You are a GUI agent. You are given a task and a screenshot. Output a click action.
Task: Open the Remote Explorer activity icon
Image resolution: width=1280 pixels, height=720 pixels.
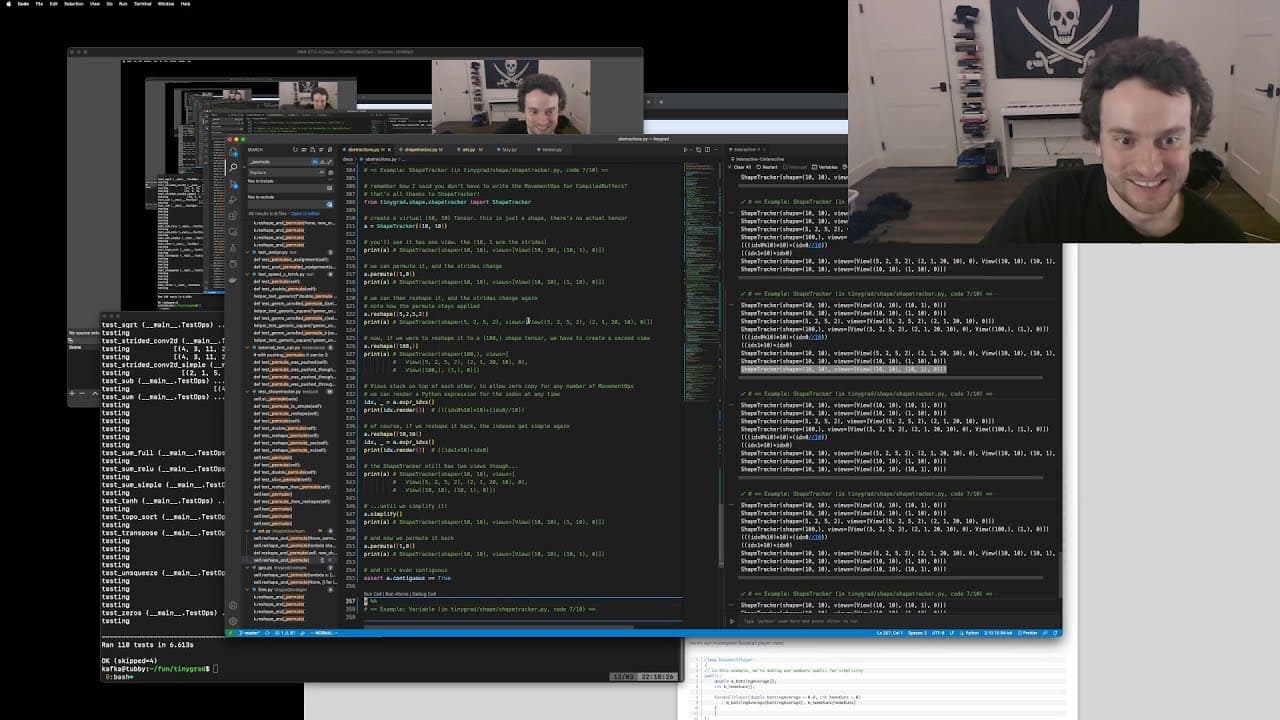pos(233,232)
